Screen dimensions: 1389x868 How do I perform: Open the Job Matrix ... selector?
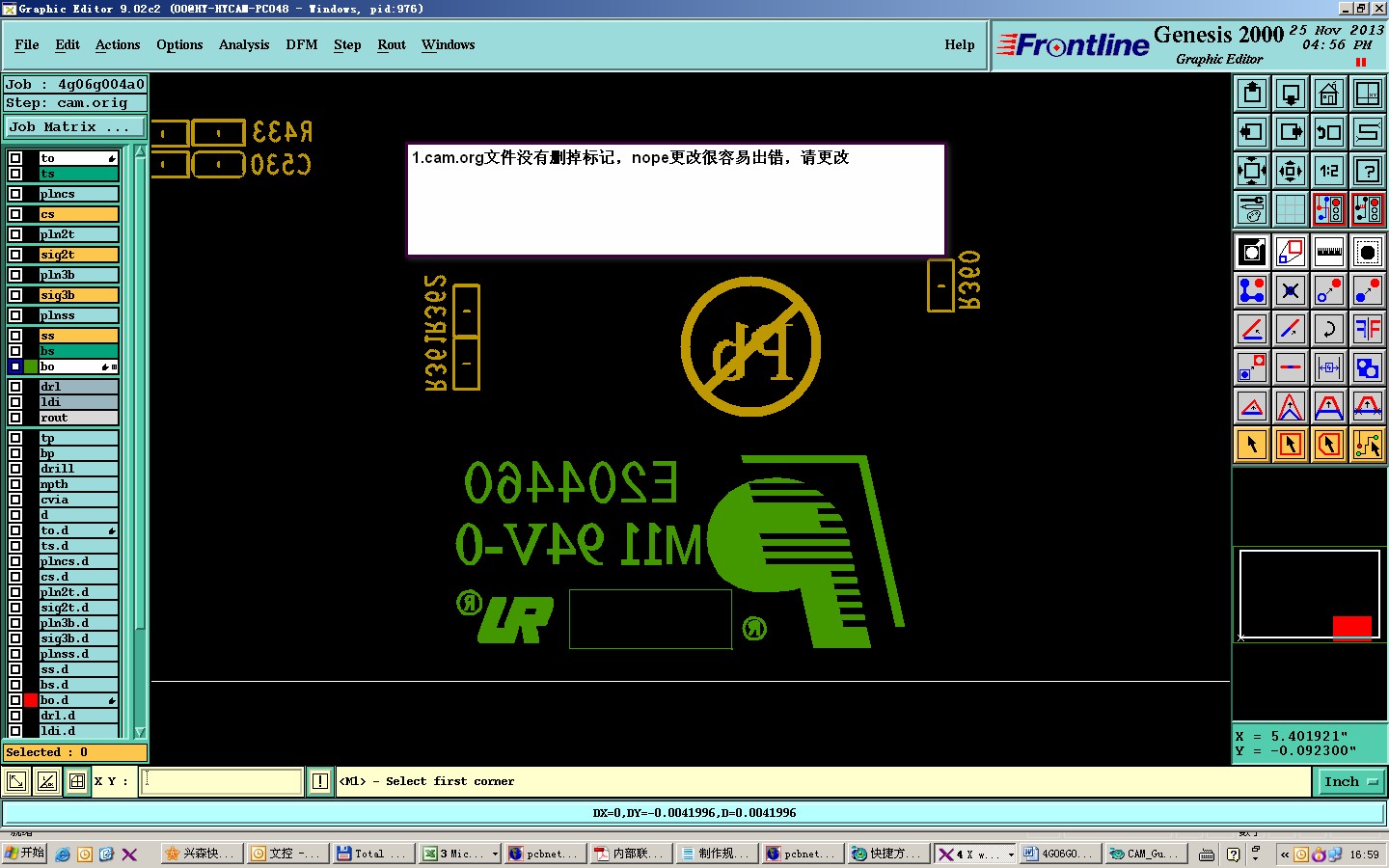pos(75,126)
